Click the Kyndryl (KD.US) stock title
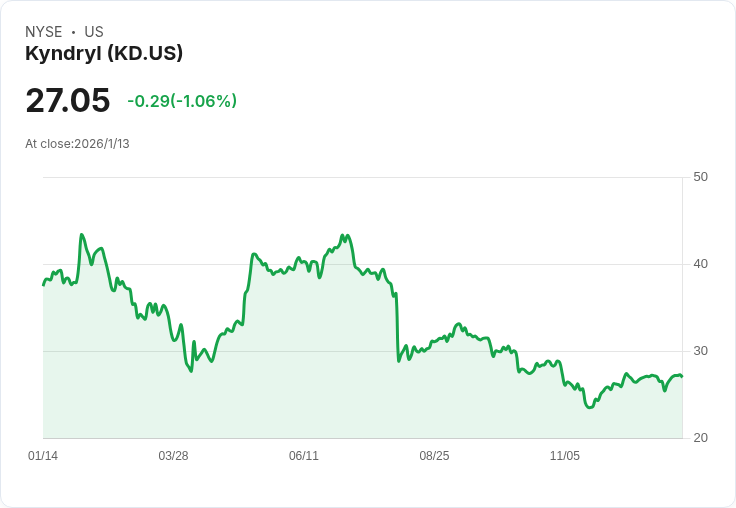Image resolution: width=736 pixels, height=508 pixels. [x=104, y=54]
